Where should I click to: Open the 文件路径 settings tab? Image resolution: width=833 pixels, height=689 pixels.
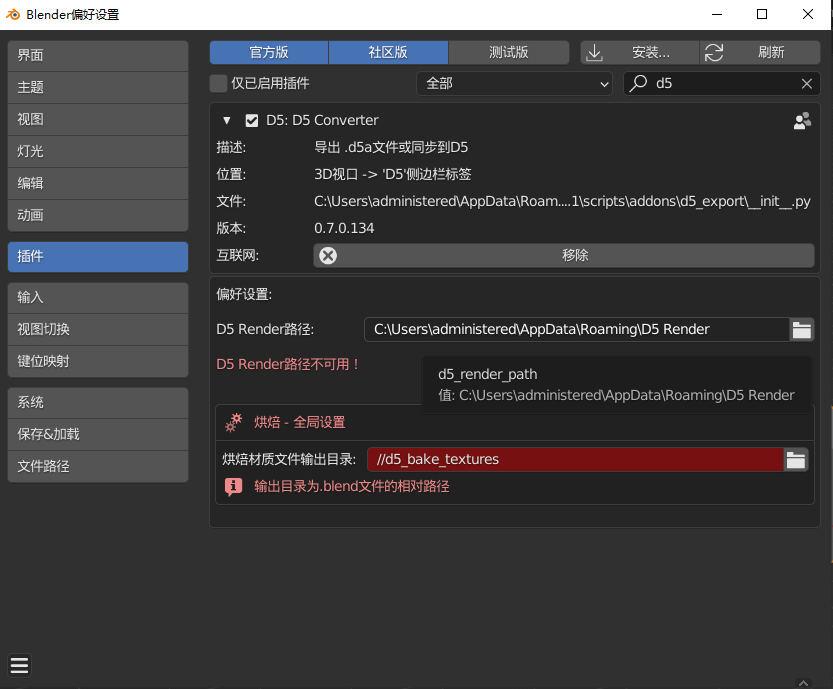pyautogui.click(x=98, y=466)
